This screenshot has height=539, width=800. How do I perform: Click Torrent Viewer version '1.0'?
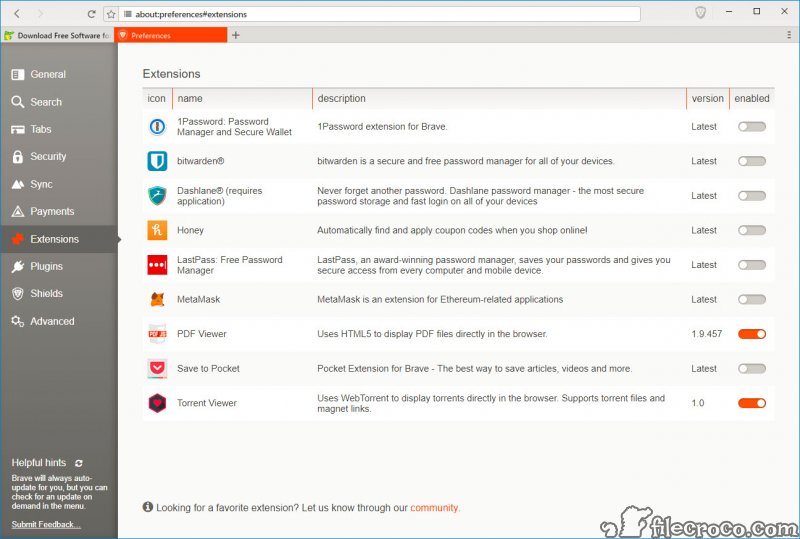(698, 403)
